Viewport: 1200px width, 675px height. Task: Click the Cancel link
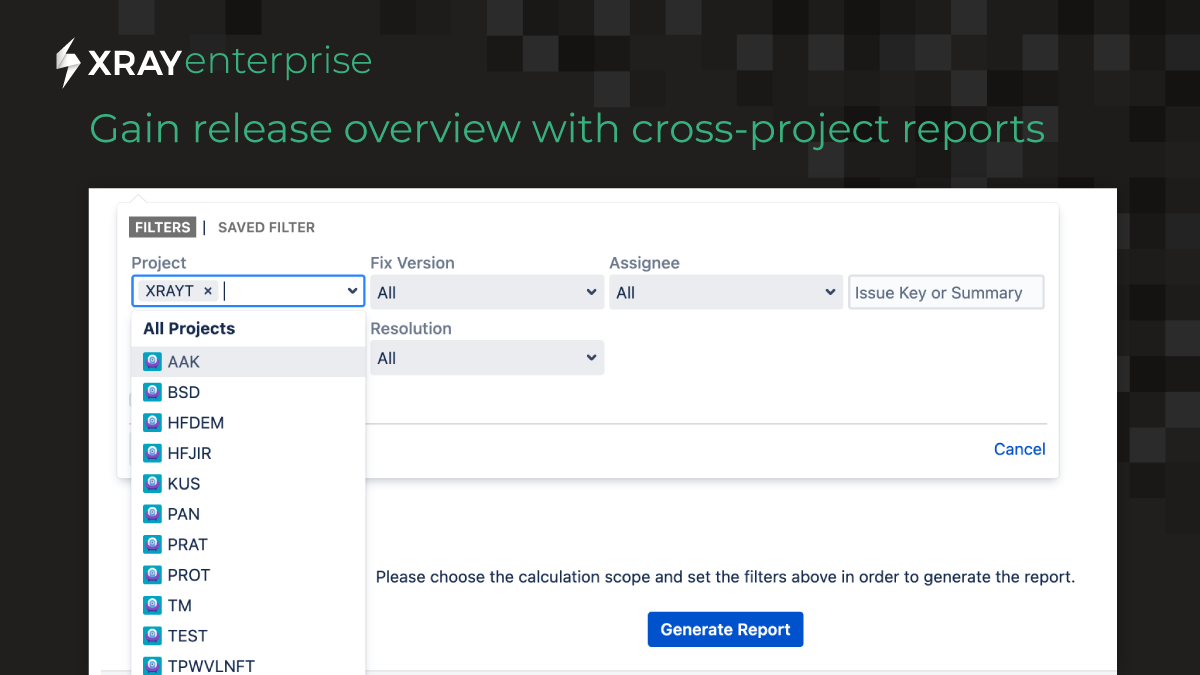click(x=1019, y=449)
